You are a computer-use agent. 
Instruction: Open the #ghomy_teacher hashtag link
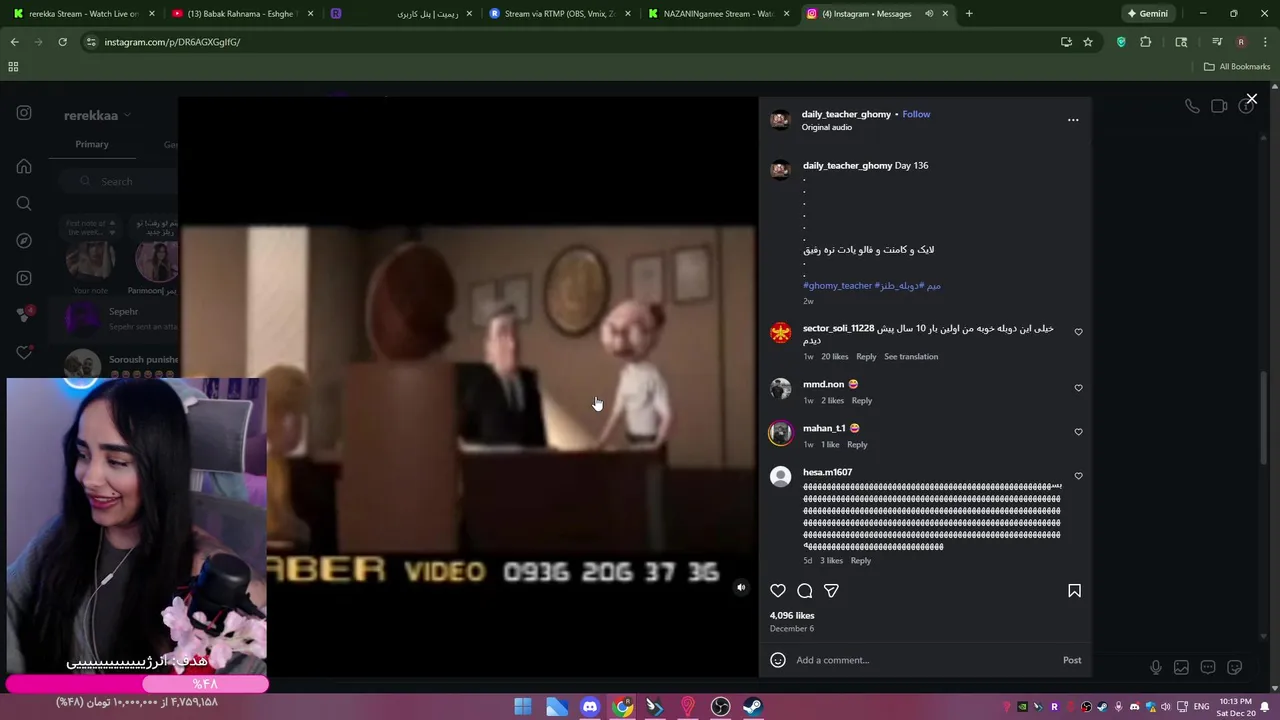[x=837, y=286]
